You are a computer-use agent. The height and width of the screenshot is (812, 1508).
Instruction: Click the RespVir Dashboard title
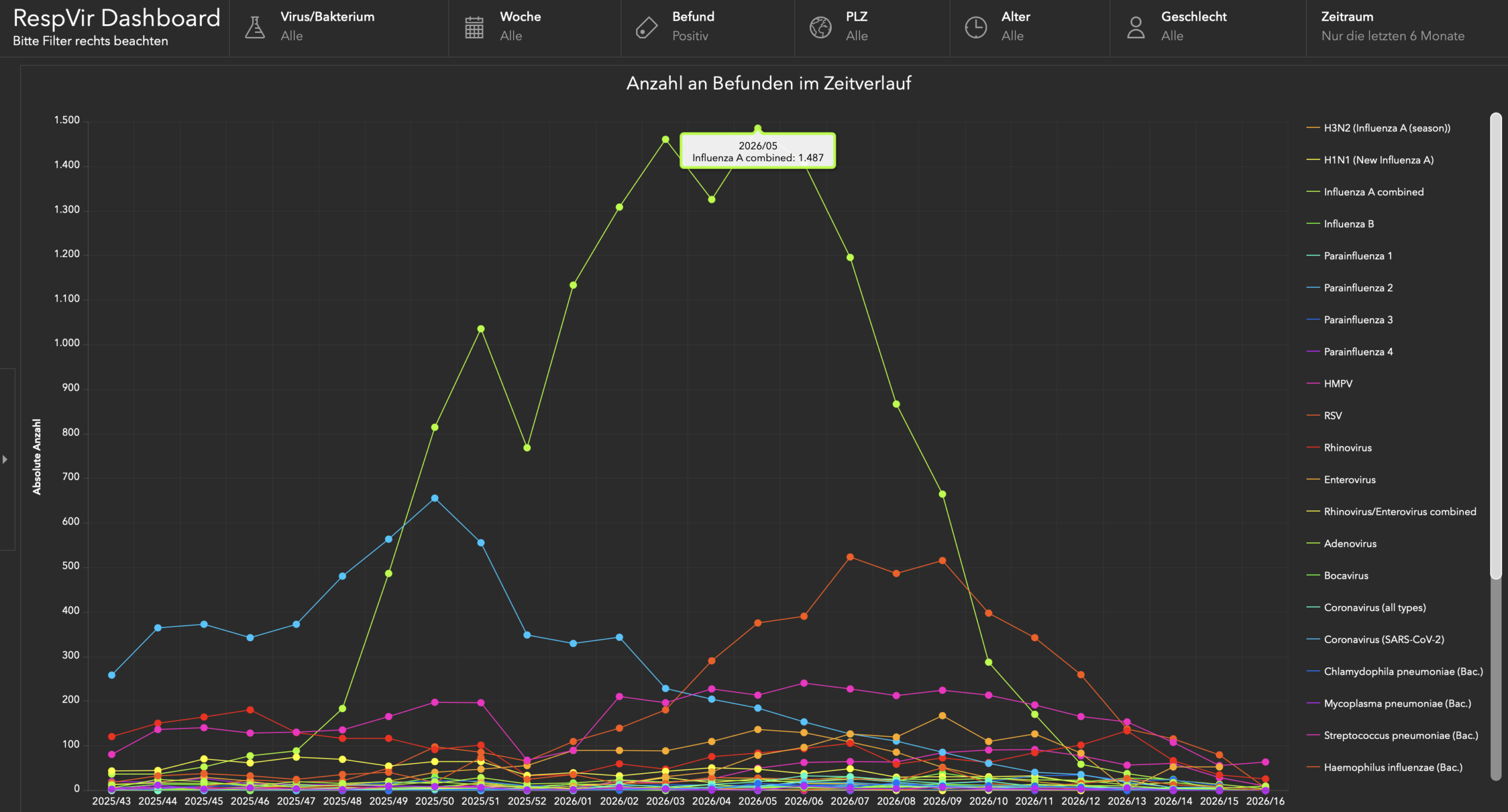click(x=117, y=19)
